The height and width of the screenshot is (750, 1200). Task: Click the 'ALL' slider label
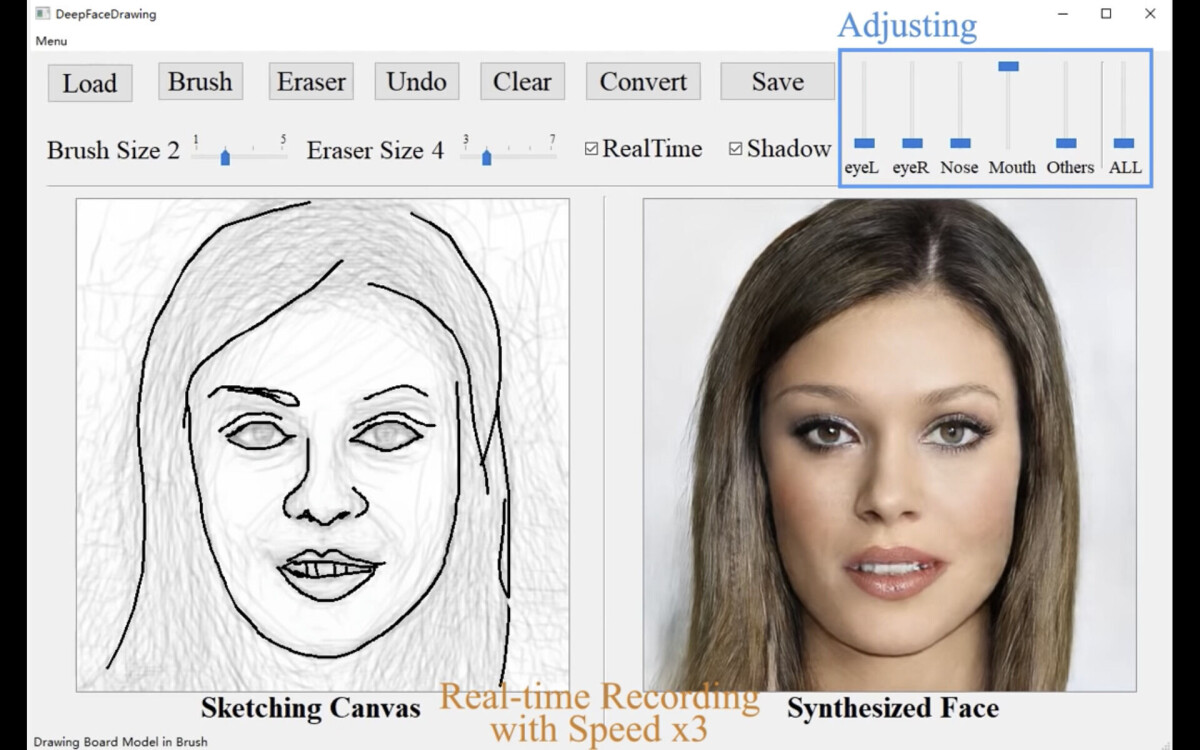pos(1125,168)
